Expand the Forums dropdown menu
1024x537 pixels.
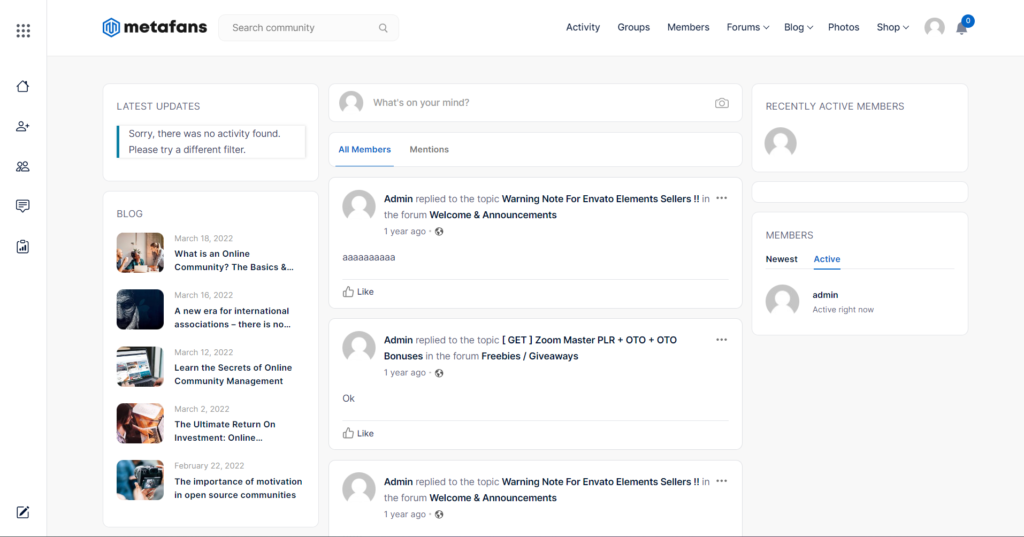[747, 28]
